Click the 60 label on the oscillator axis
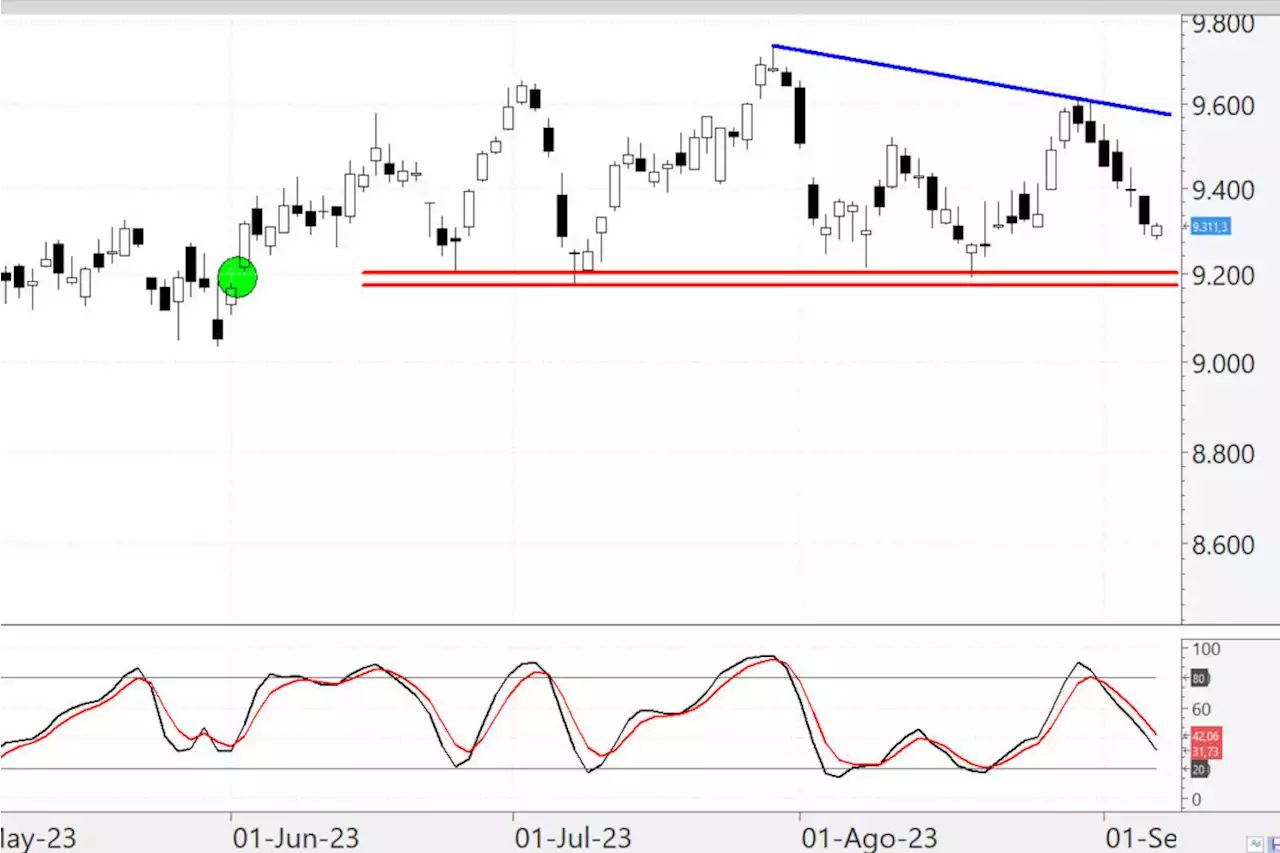This screenshot has width=1280, height=853. (1201, 710)
